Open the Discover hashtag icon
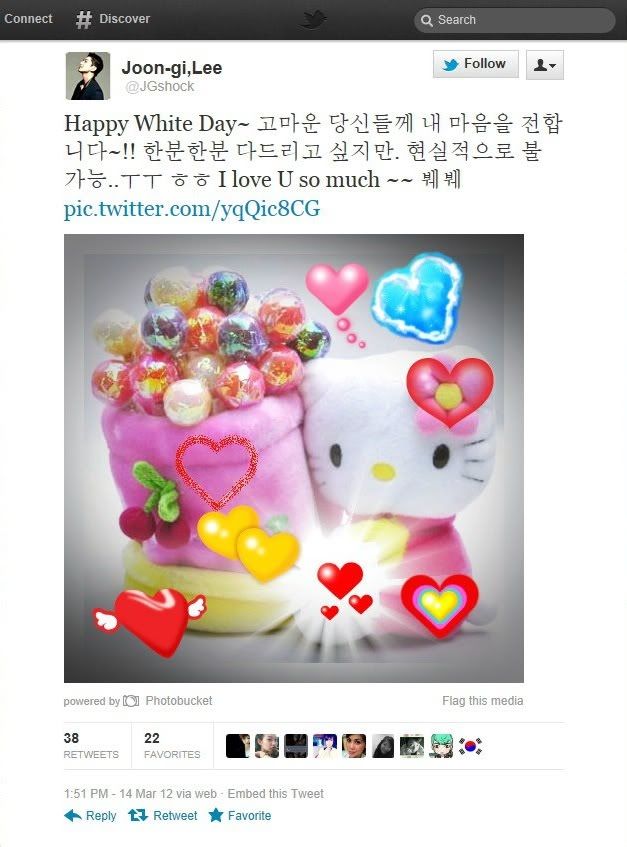This screenshot has width=627, height=847. point(84,19)
